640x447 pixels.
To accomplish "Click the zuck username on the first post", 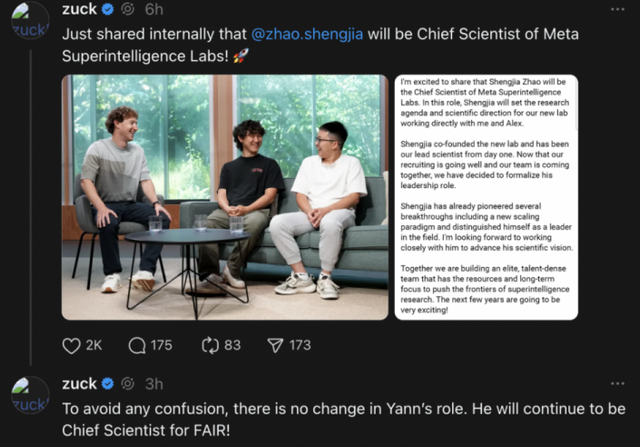I will (80, 9).
